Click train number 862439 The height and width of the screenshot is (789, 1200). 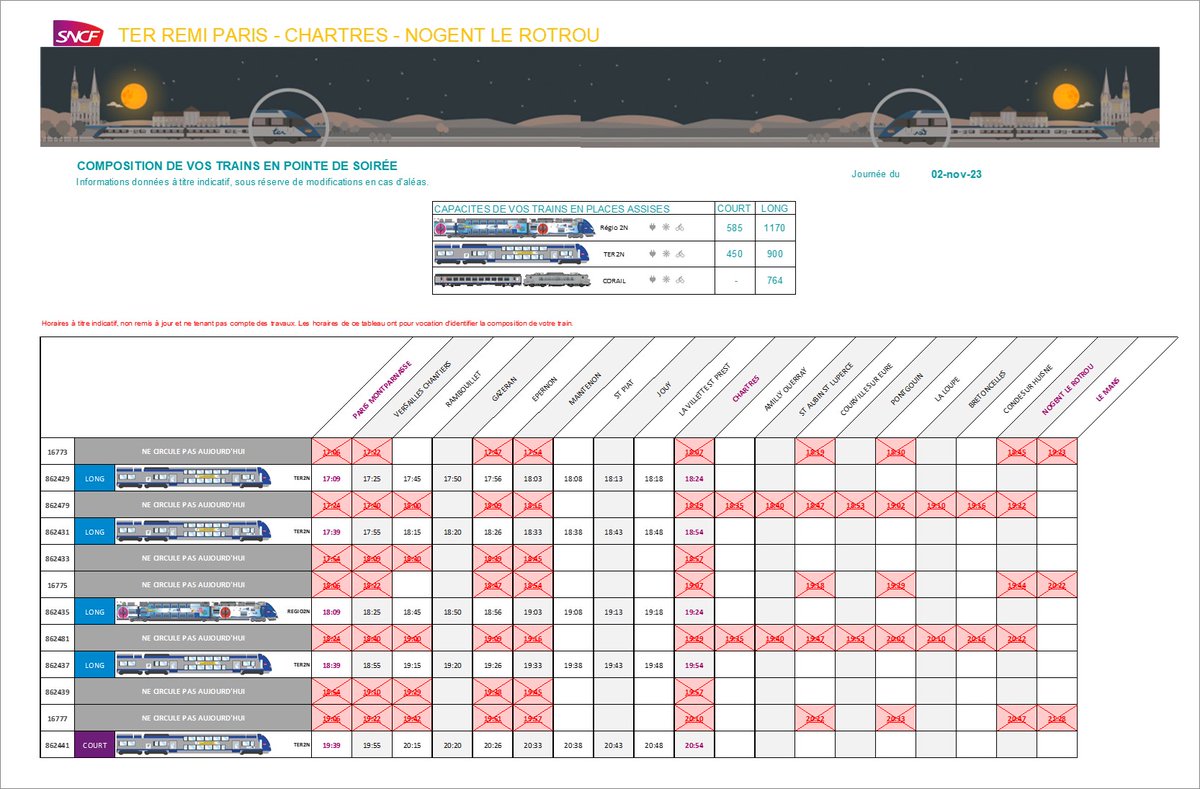58,691
